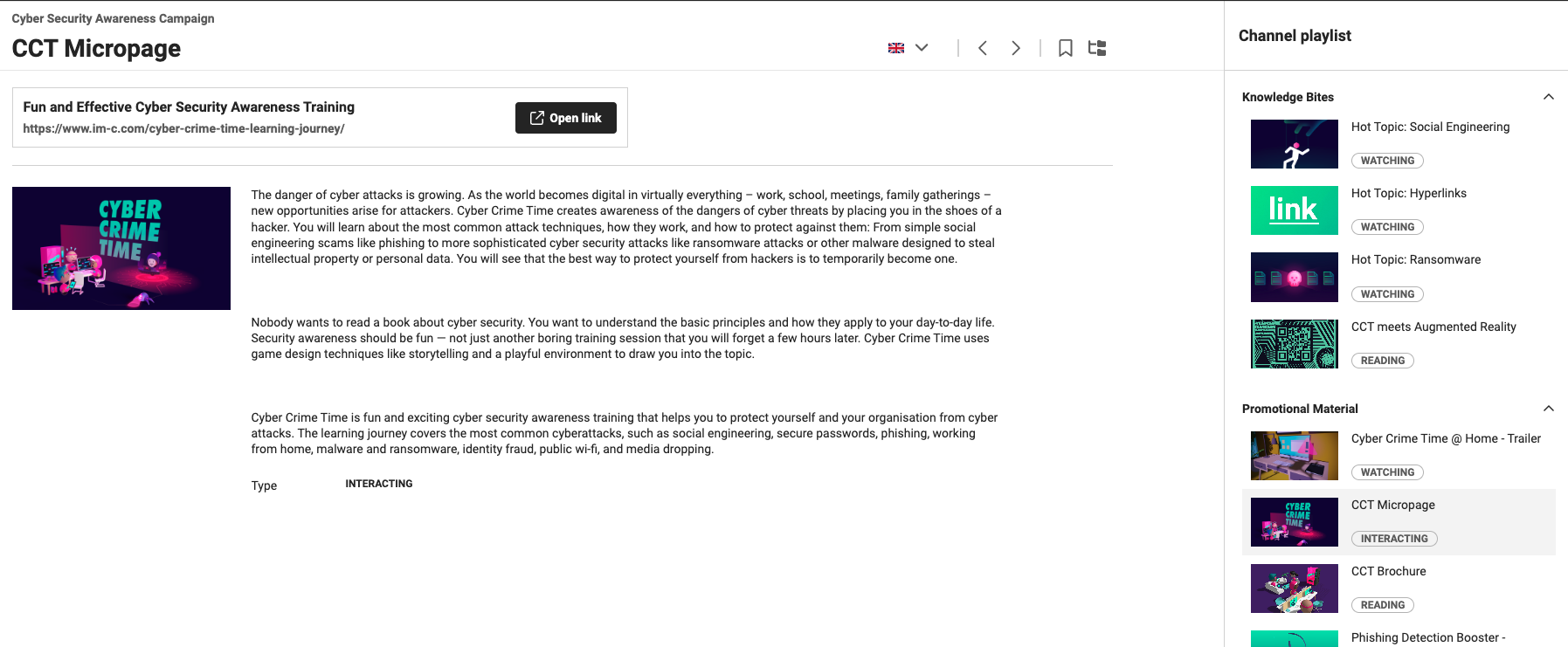Open Hot Topic: Social Engineering thumbnail
Viewport: 1568px width, 647px height.
tap(1294, 144)
